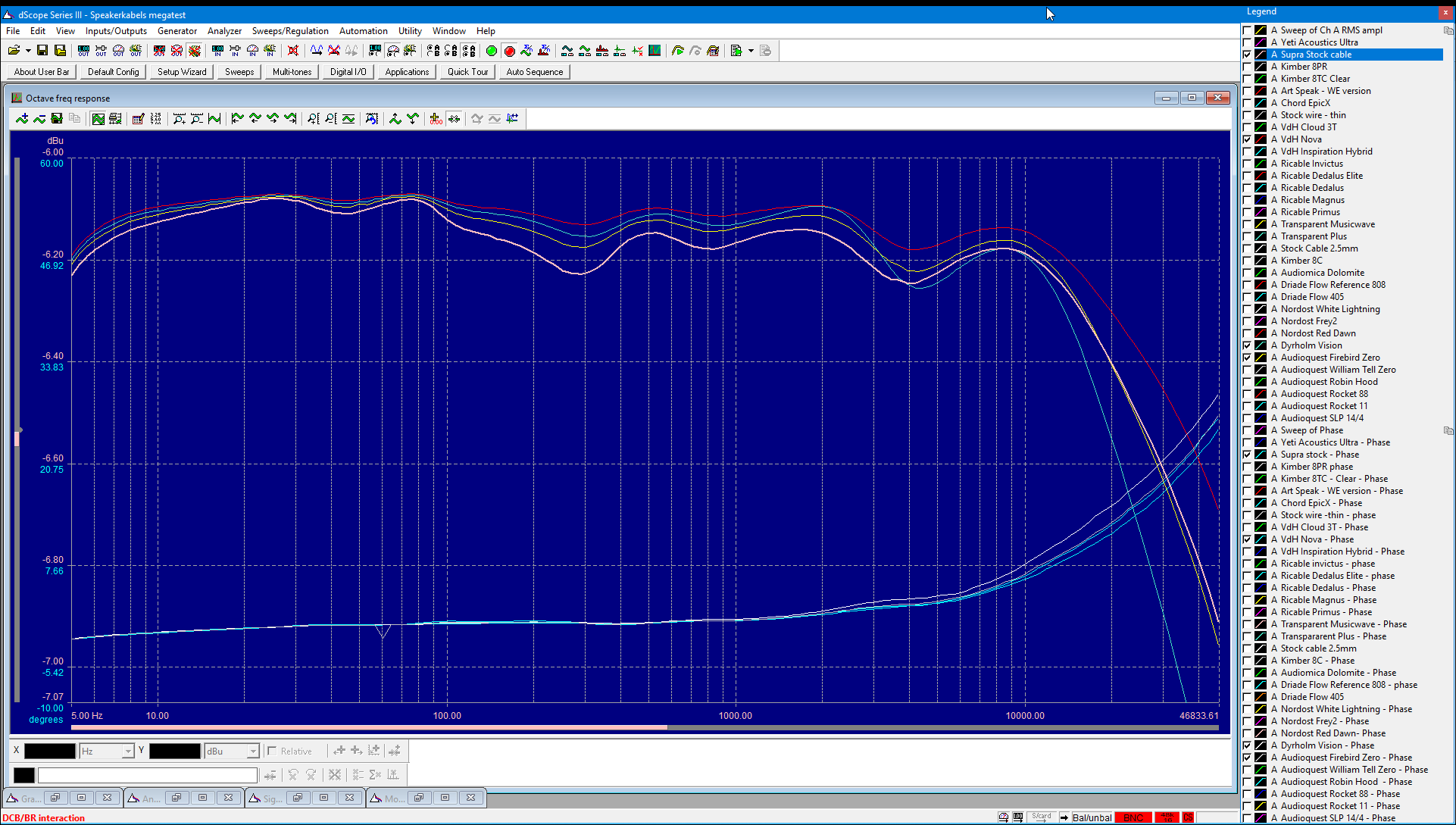This screenshot has height=825, width=1456.
Task: Enable the Kimber 8PR trace checkbox
Action: tap(1247, 67)
